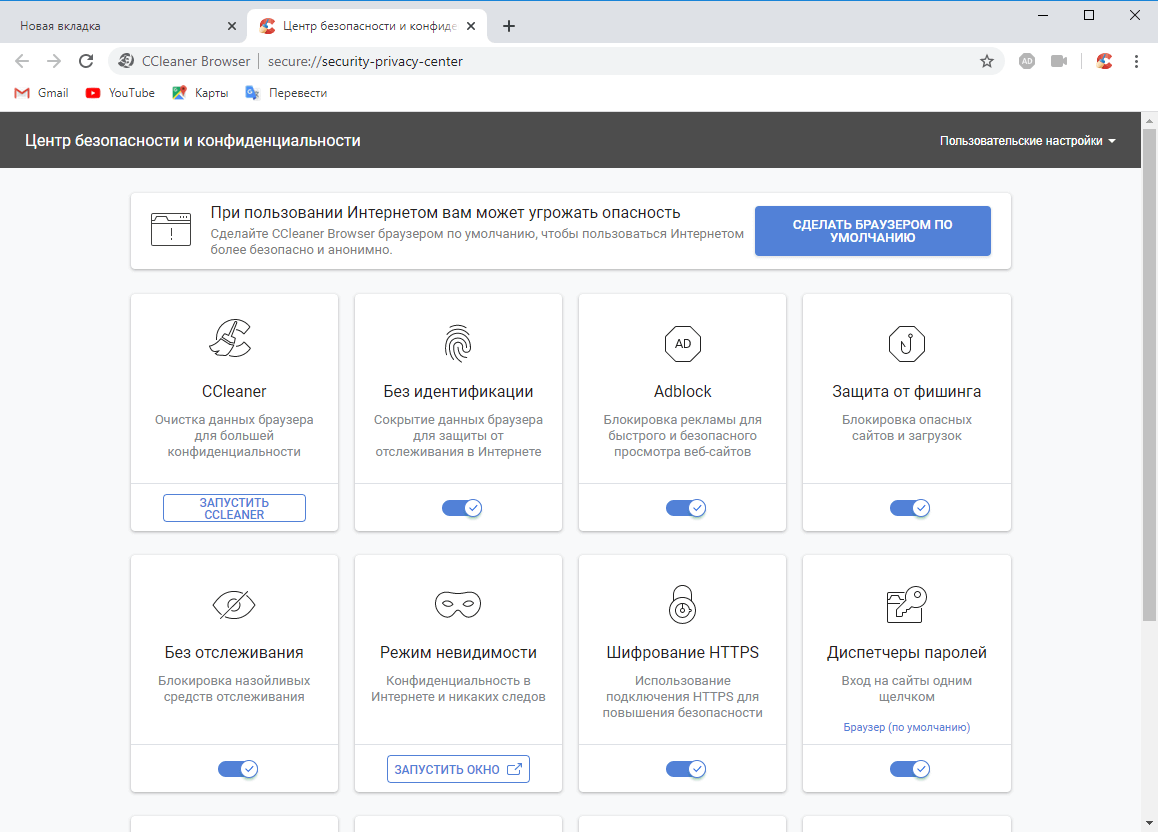Click the key icon for Диспетчеры паролей
This screenshot has height=832, width=1158.
click(906, 604)
